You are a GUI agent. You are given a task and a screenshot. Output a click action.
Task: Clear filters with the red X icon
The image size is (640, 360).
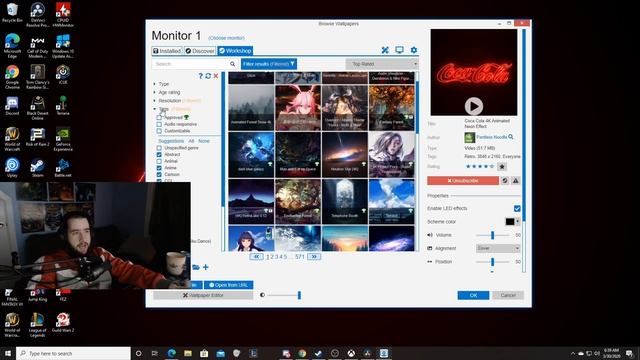tap(216, 76)
